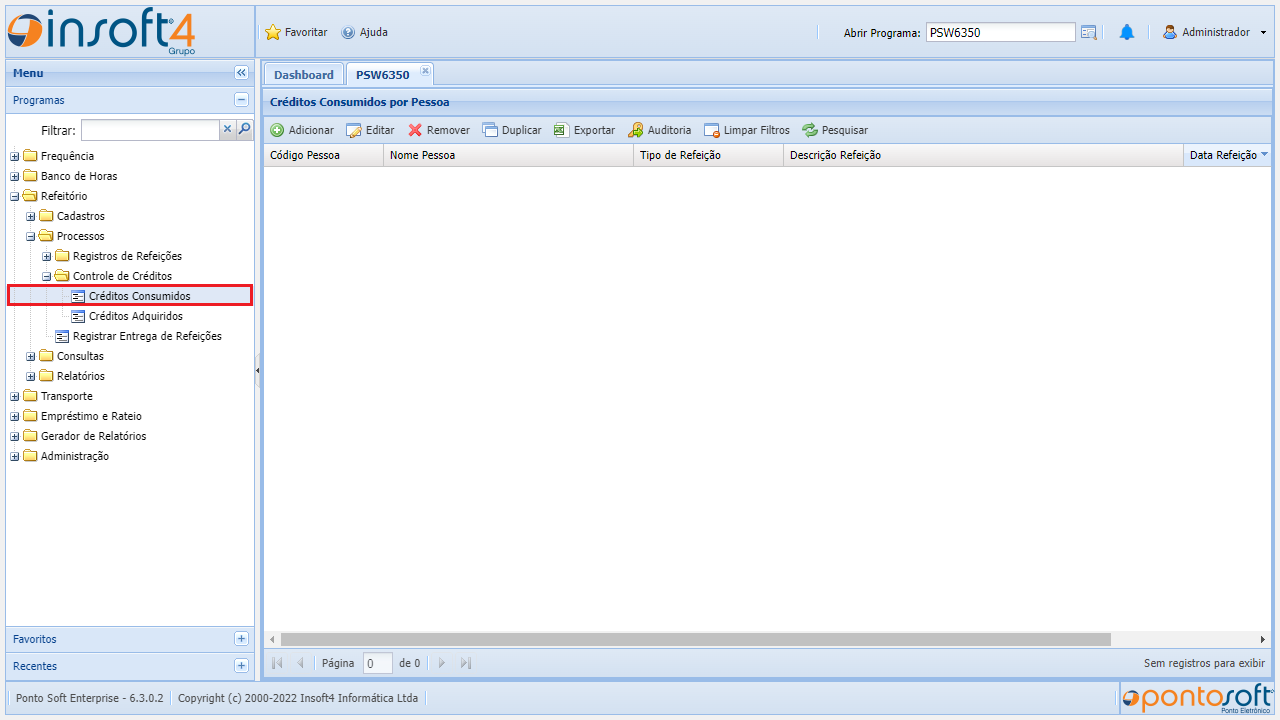The image size is (1280, 720).
Task: Click the Editar pencil icon
Action: 354,130
